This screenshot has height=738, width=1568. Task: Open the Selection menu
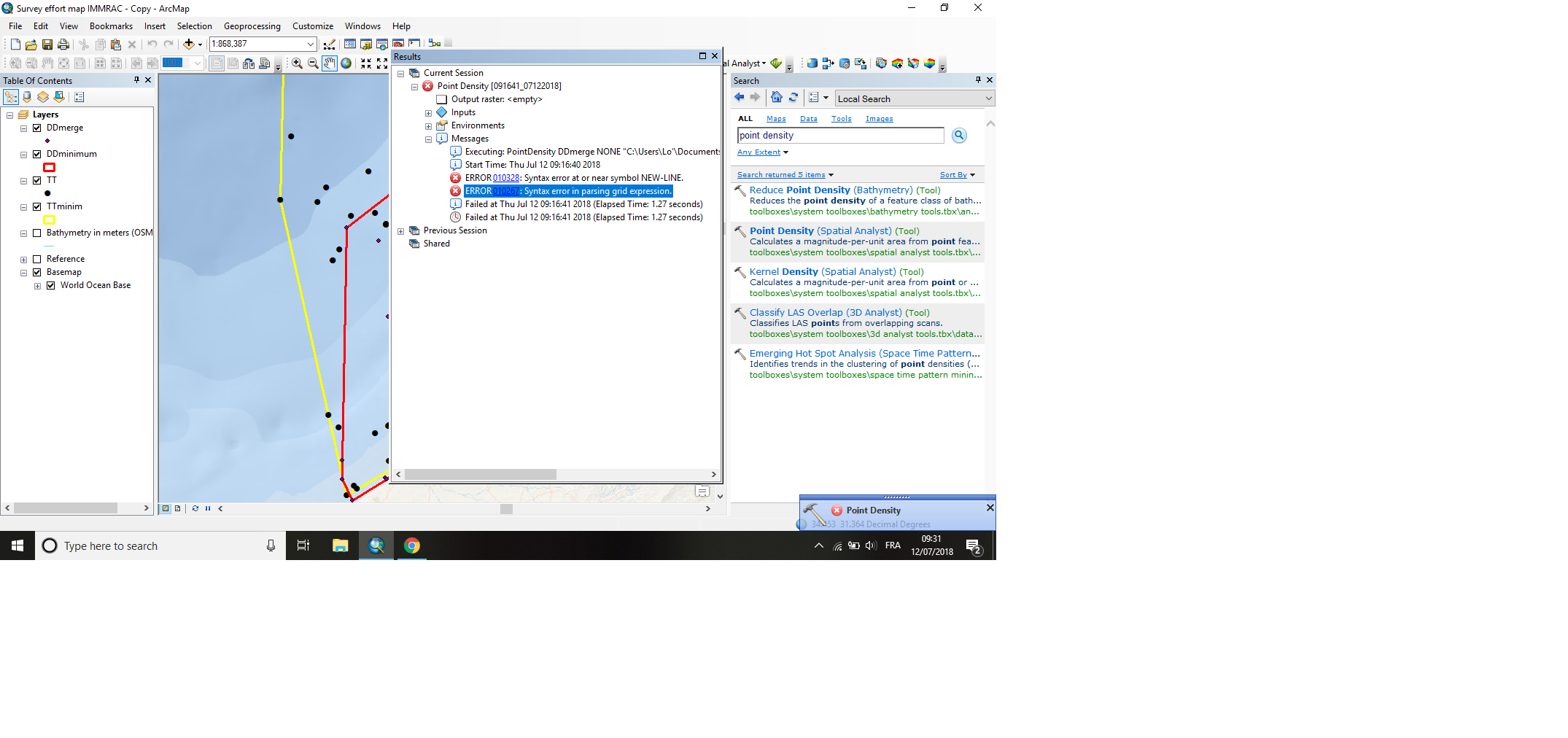(194, 26)
